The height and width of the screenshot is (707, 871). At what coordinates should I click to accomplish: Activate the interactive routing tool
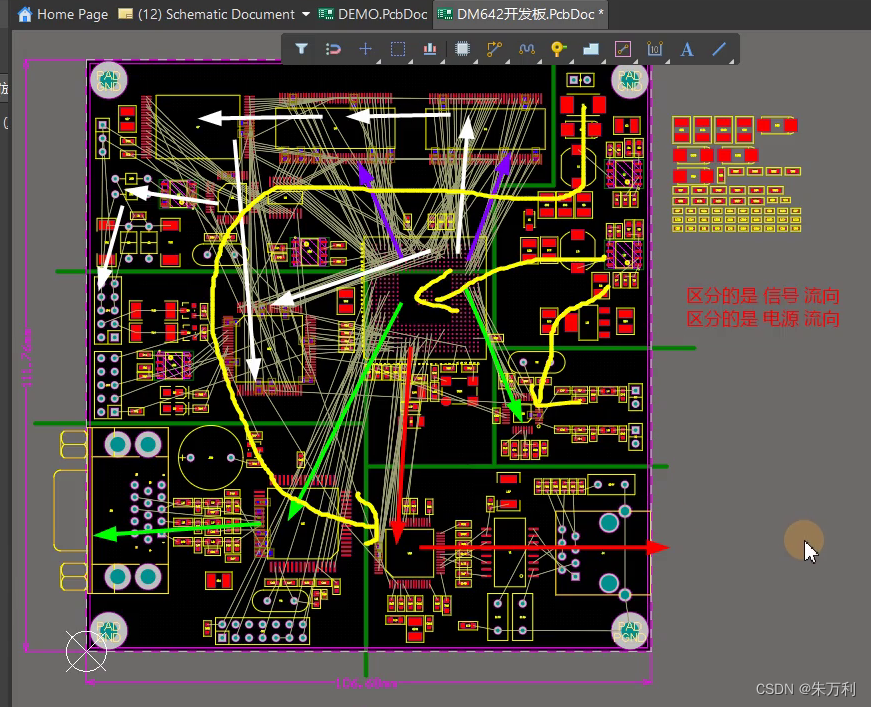coord(494,48)
